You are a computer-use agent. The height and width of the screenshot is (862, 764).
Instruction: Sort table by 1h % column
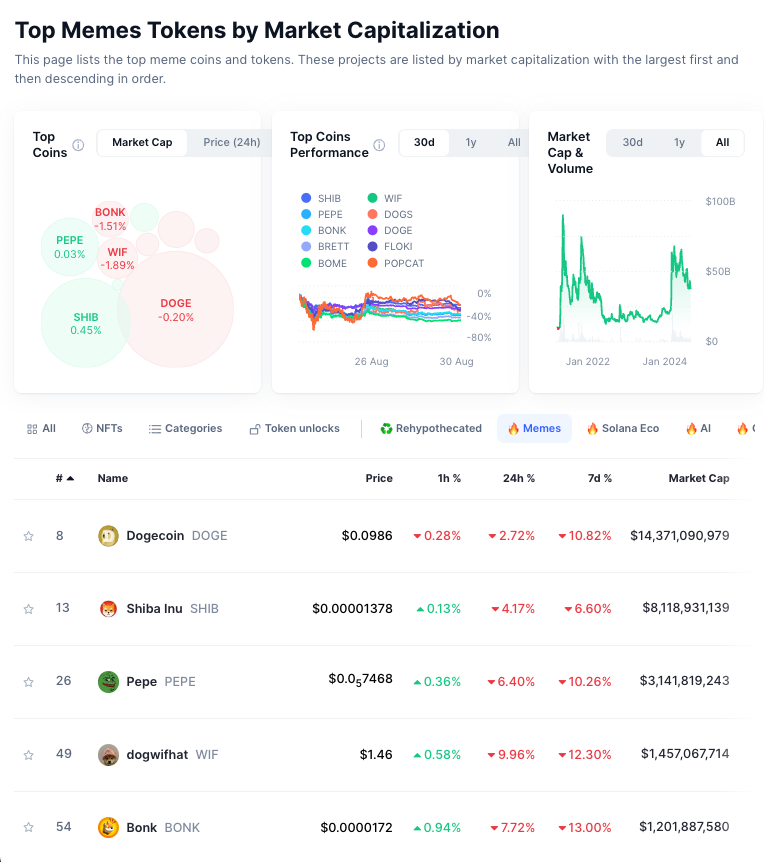tap(449, 479)
